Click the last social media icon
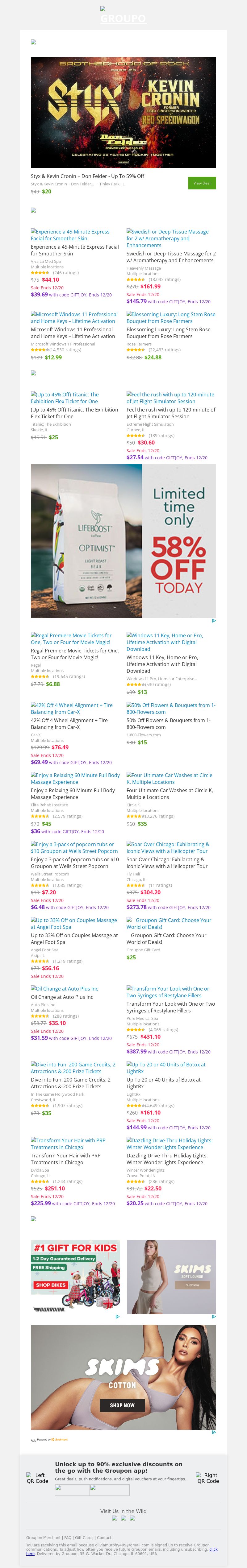The width and height of the screenshot is (247, 1568). 132,1519
